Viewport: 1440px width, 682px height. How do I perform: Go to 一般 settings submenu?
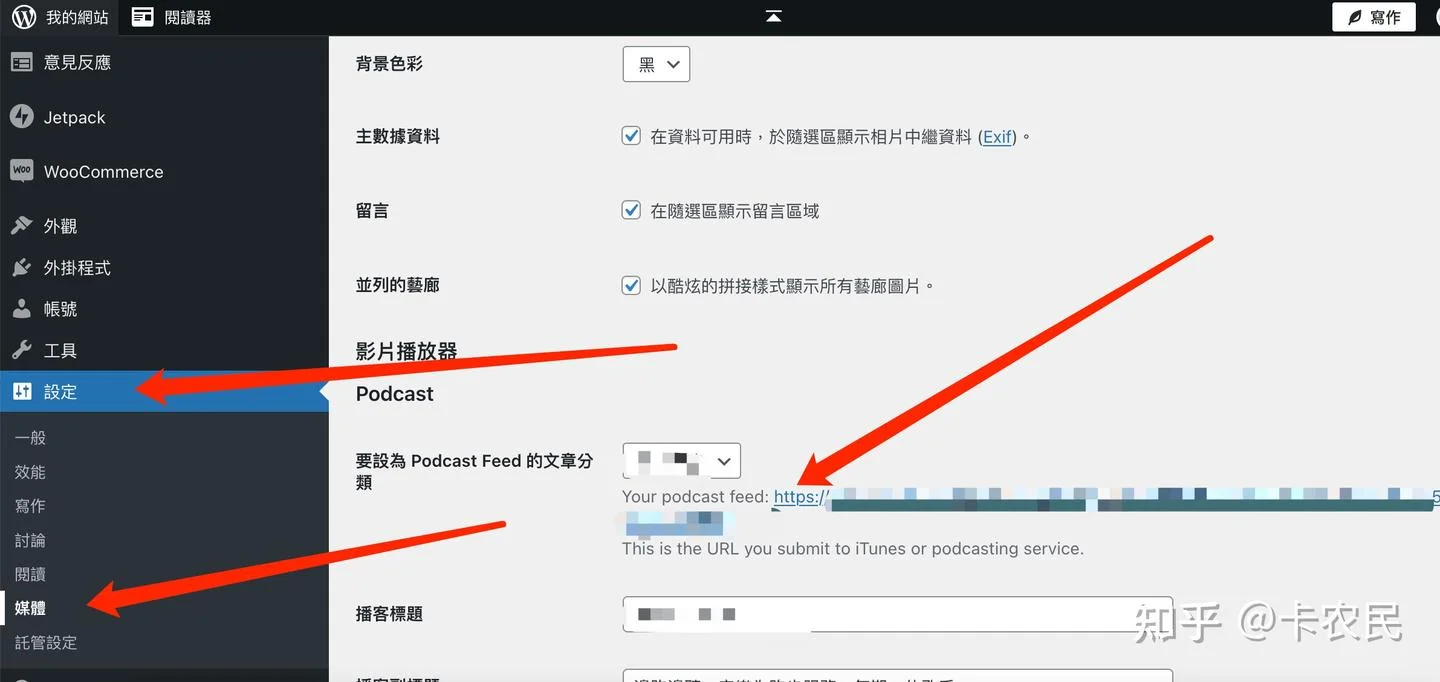click(x=31, y=438)
